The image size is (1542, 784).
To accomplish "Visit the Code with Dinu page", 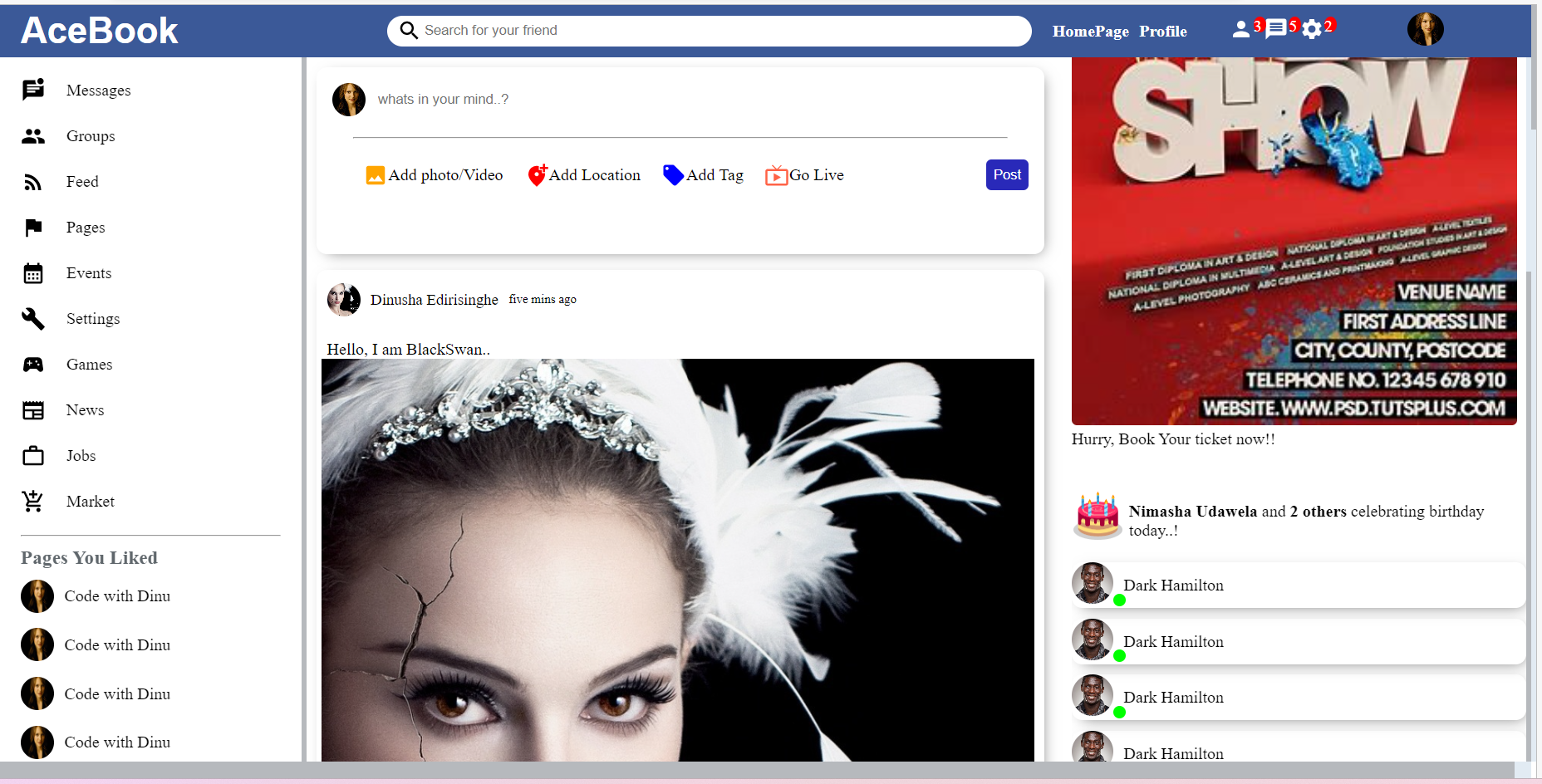I will (117, 595).
